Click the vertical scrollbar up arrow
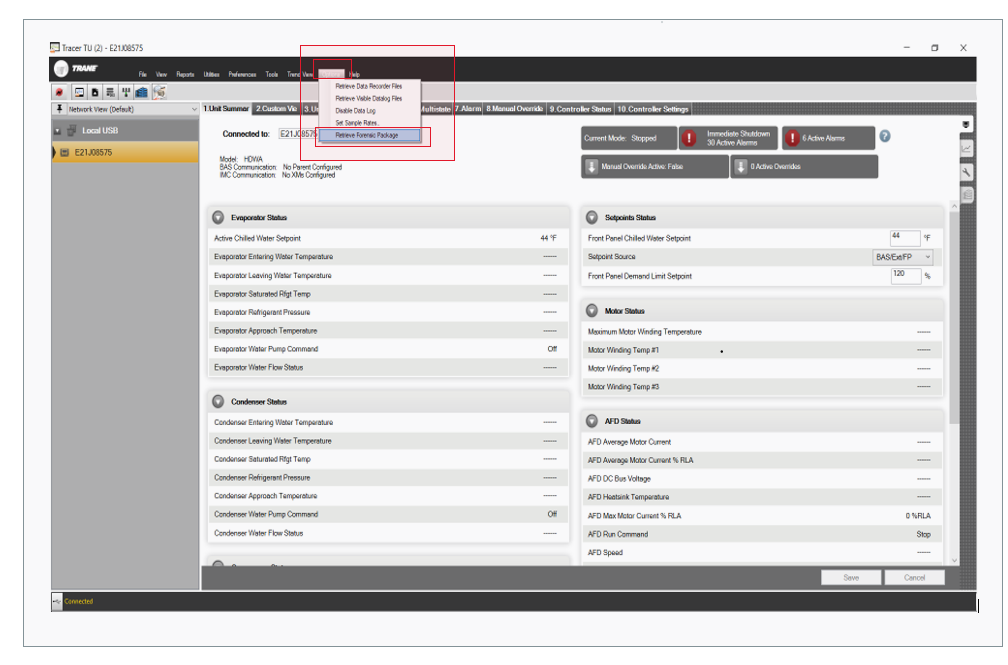Viewport: 1008px width, 665px height. tap(954, 206)
